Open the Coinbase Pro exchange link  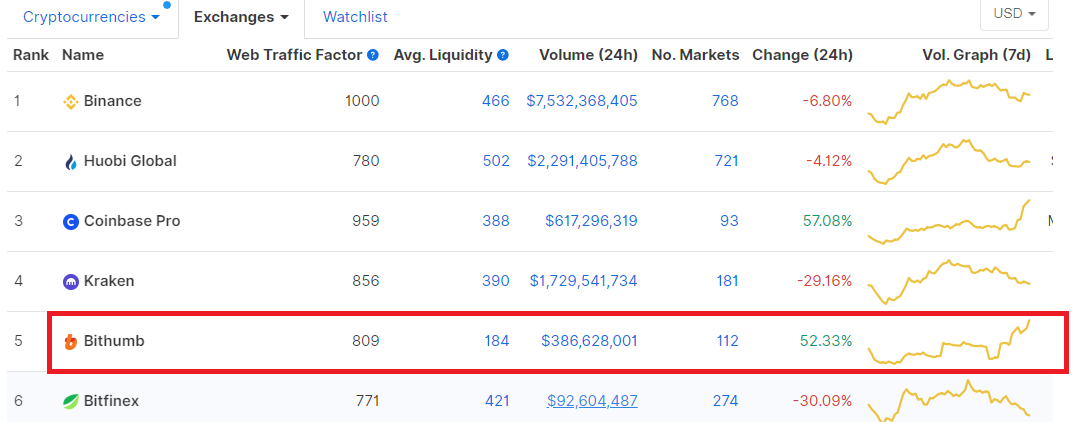coord(132,221)
